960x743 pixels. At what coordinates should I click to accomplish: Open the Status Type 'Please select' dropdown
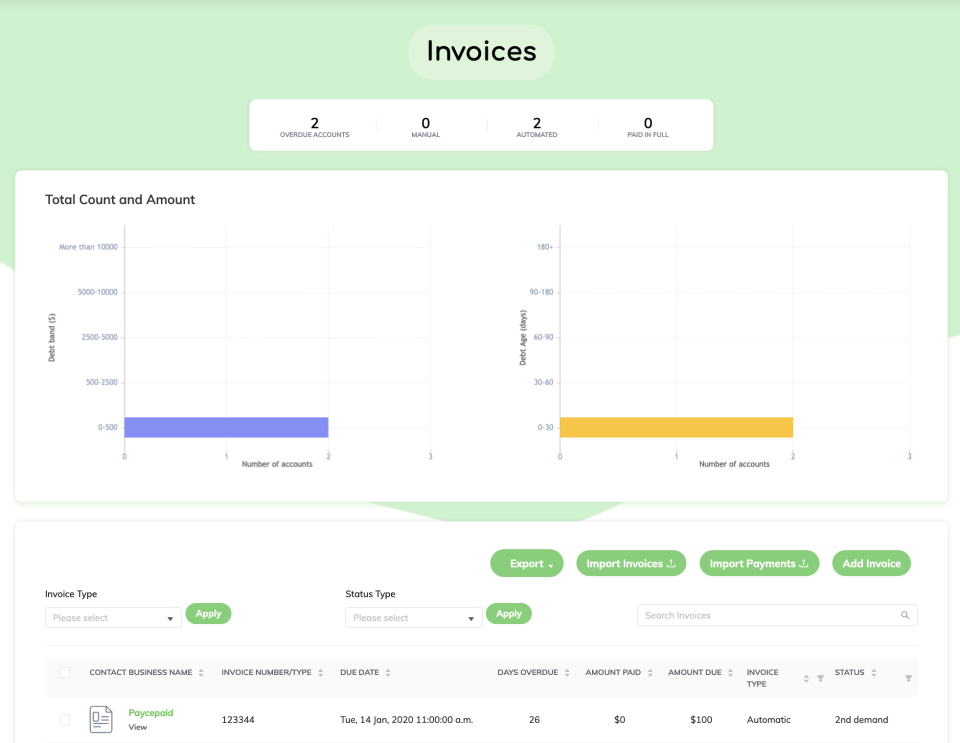click(414, 618)
